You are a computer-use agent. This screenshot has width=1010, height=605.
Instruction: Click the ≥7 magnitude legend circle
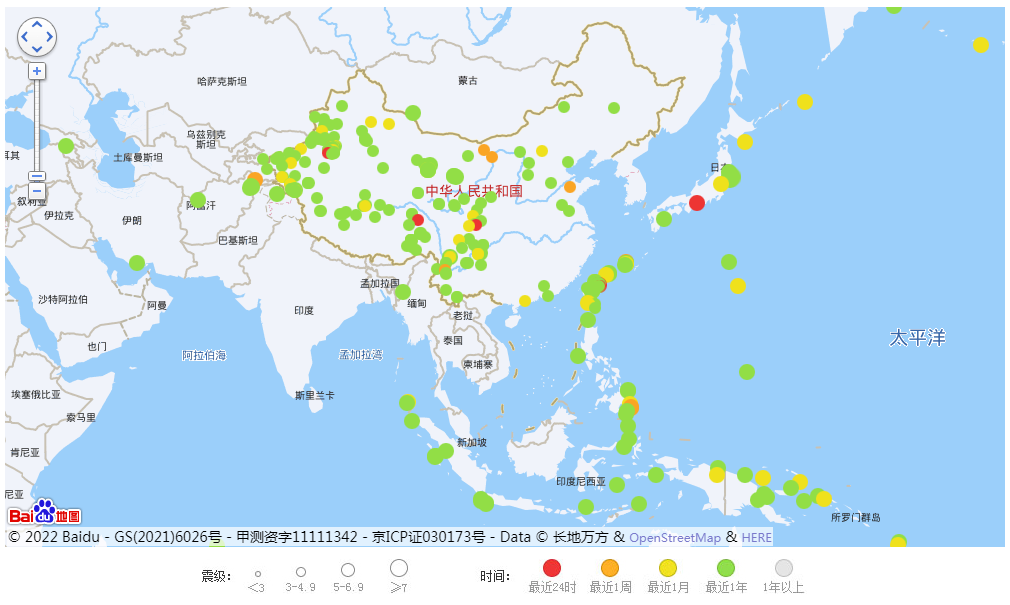pos(399,568)
